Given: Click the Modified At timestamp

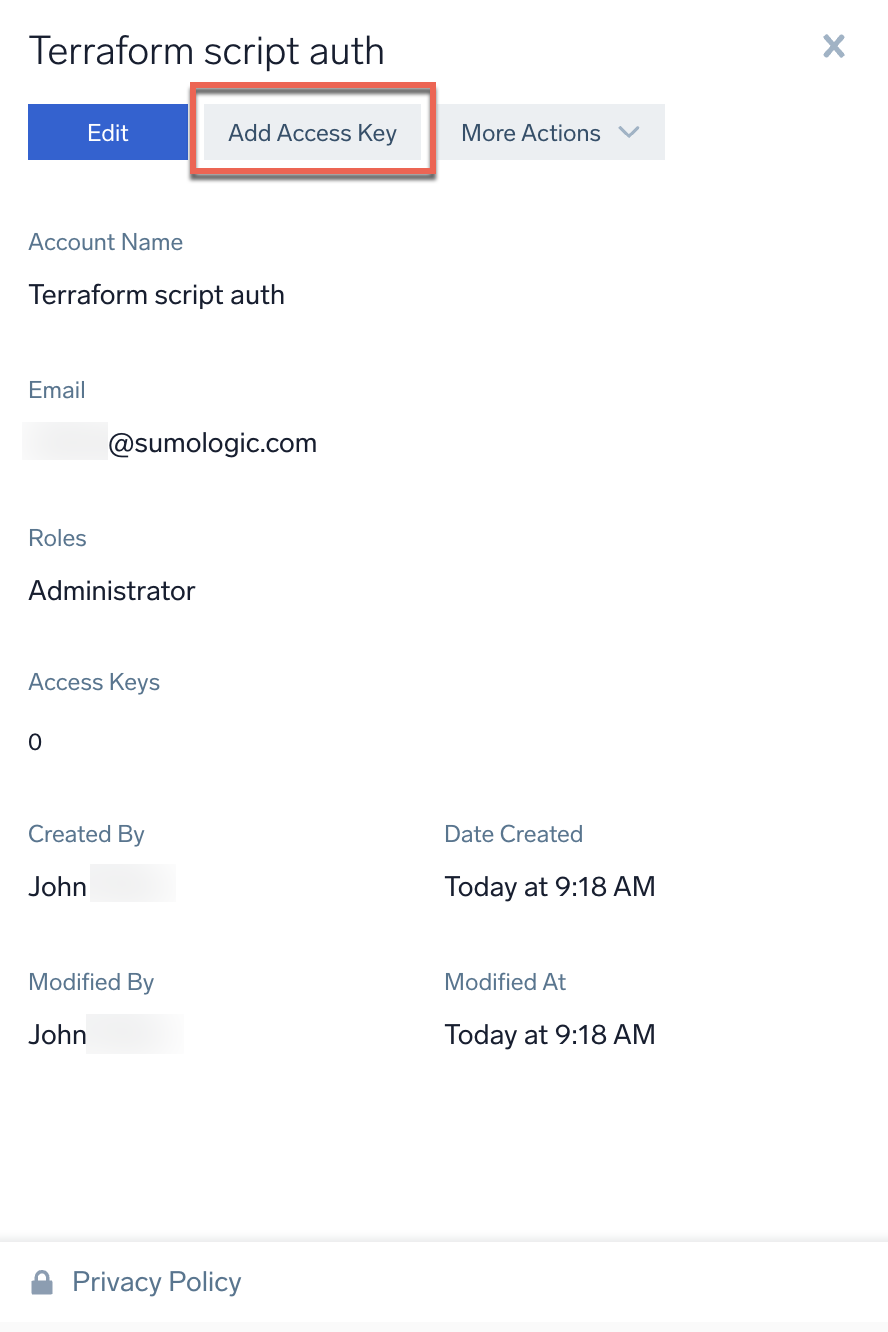Looking at the screenshot, I should tap(549, 1034).
